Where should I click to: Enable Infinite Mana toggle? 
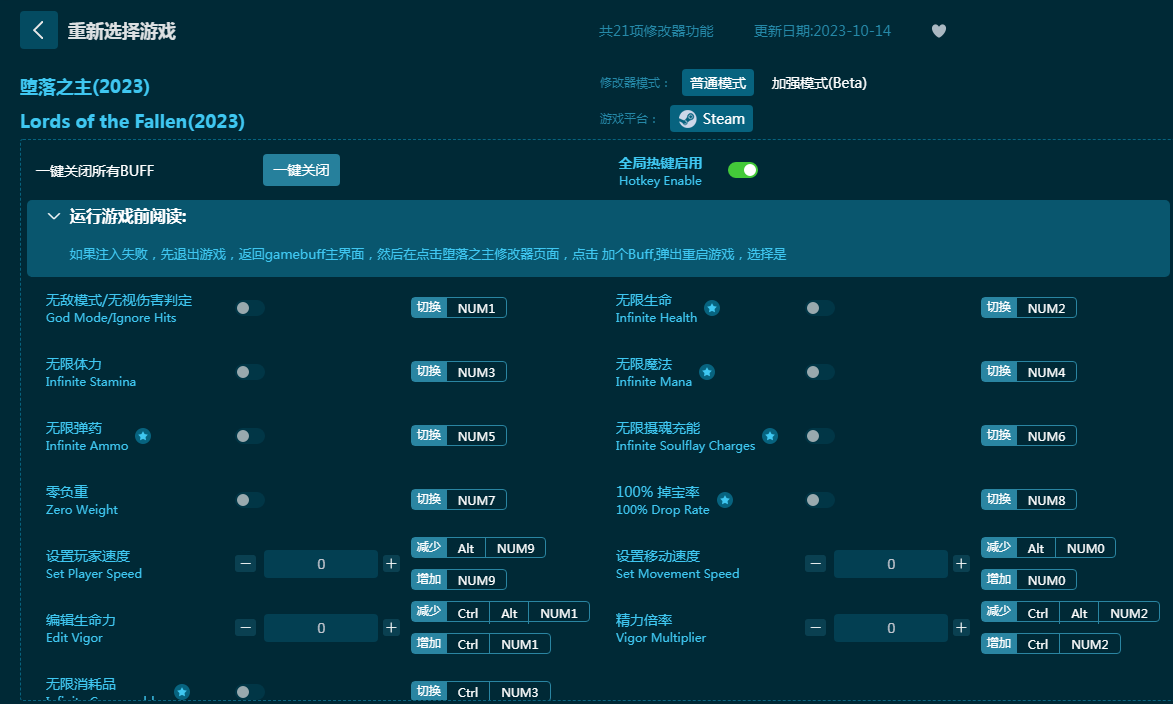pyautogui.click(x=820, y=372)
